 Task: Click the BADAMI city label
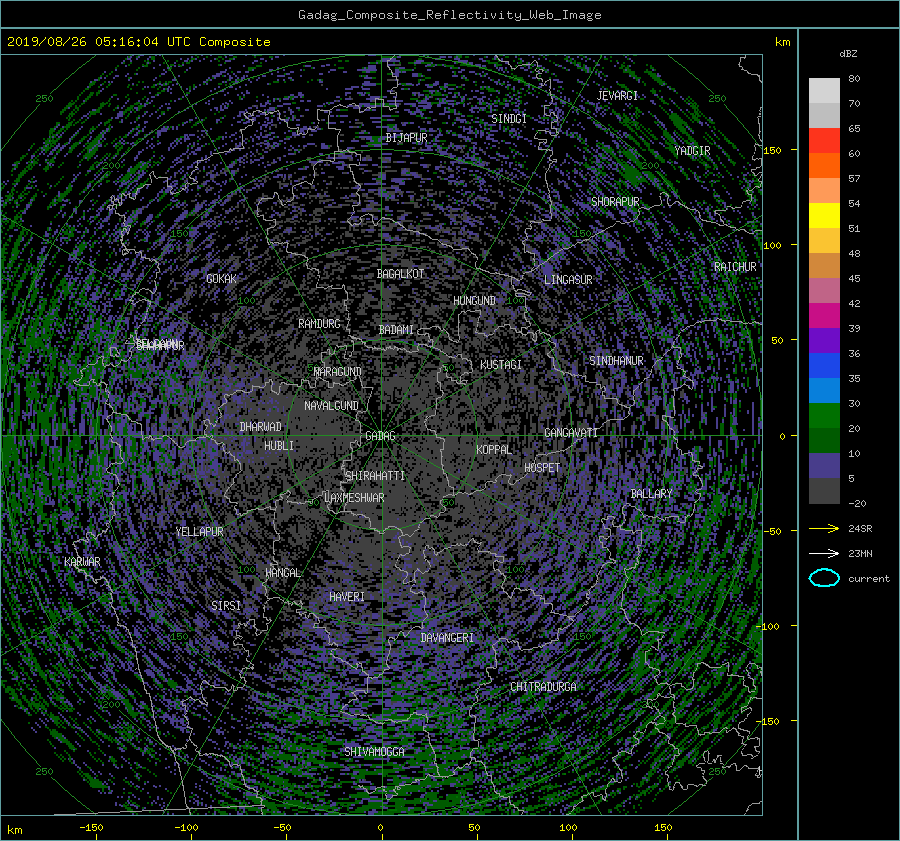point(396,330)
